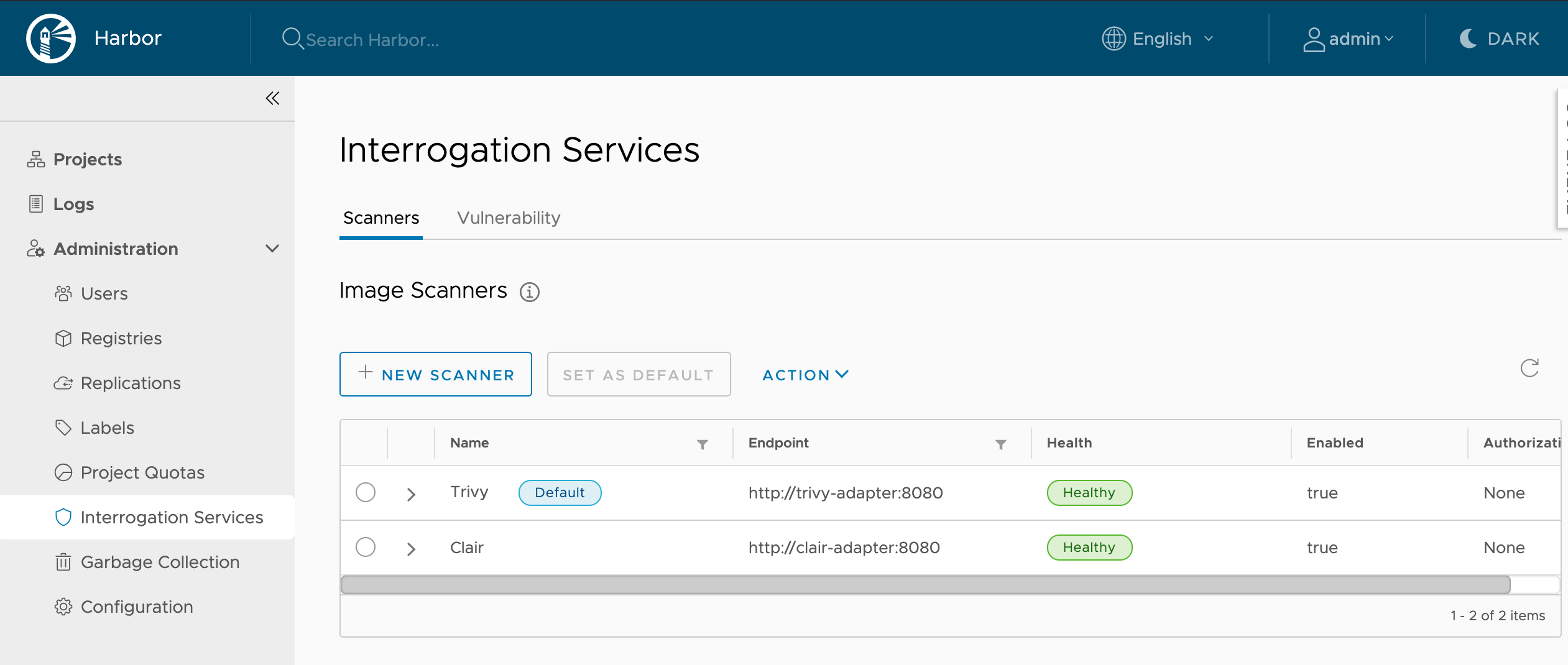Screen dimensions: 1568x665
Task: Select the Clair scanner radio button
Action: tap(366, 547)
